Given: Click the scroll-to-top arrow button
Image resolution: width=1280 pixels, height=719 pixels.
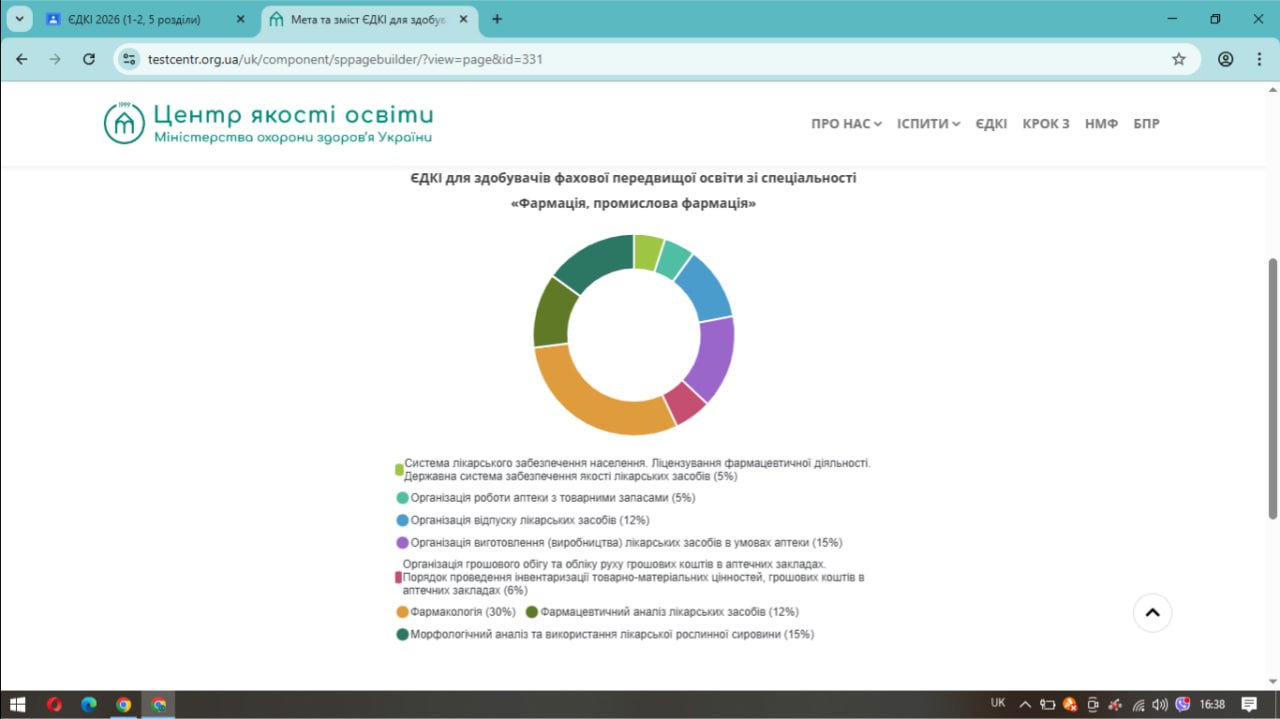Looking at the screenshot, I should click(x=1152, y=613).
